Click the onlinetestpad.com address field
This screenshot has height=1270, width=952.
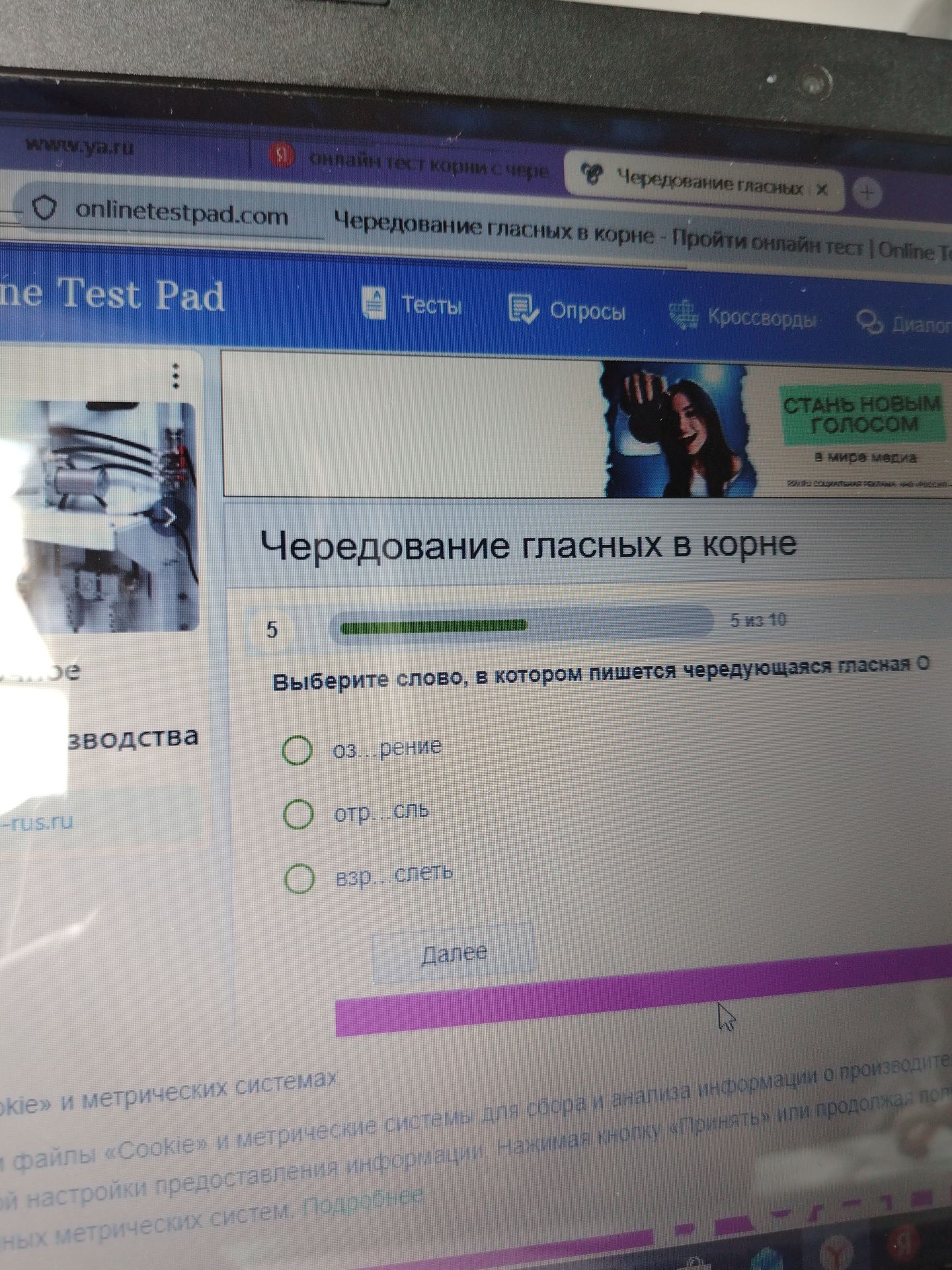(x=182, y=214)
